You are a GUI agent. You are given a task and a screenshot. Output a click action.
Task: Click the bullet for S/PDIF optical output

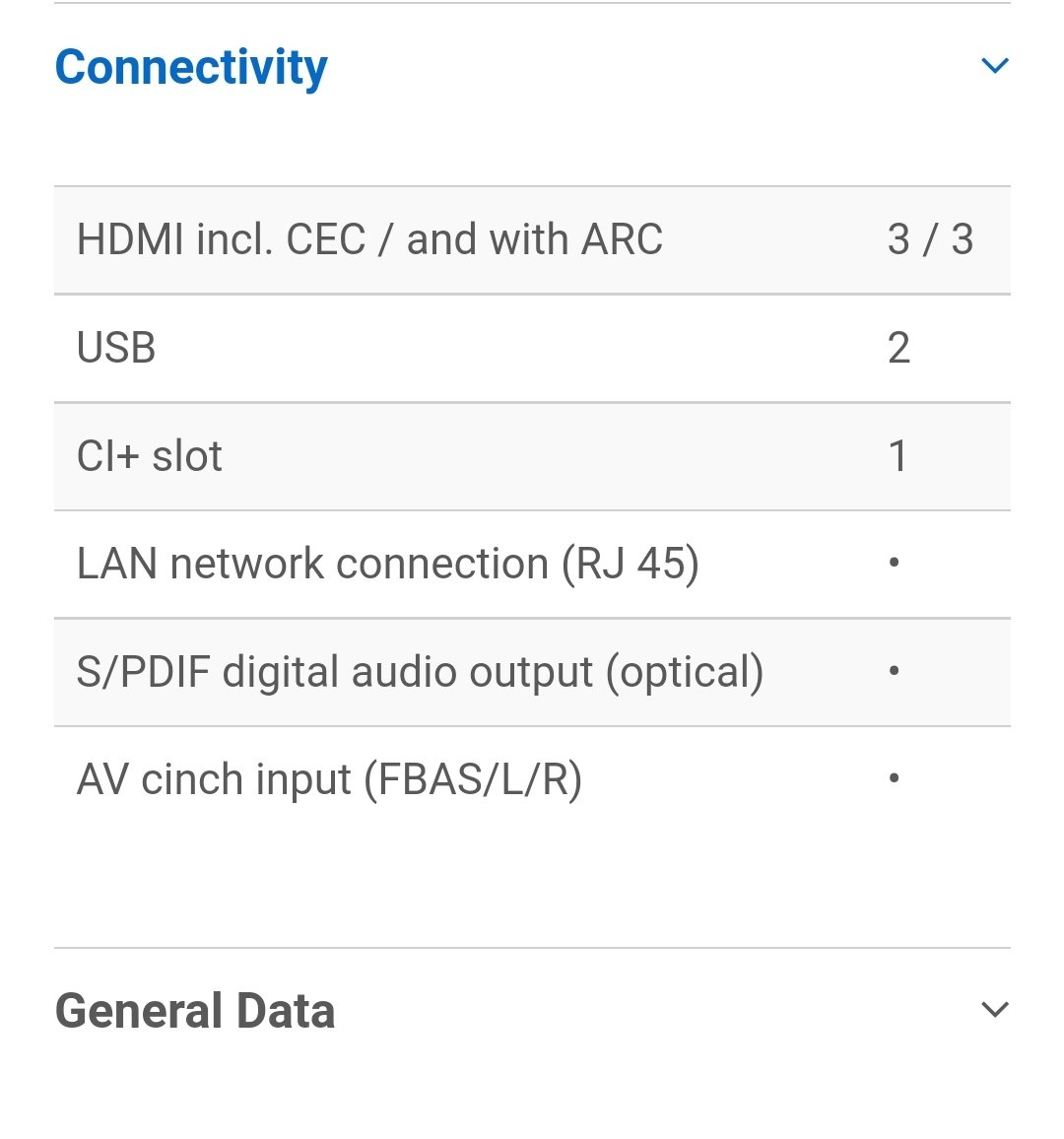(894, 670)
